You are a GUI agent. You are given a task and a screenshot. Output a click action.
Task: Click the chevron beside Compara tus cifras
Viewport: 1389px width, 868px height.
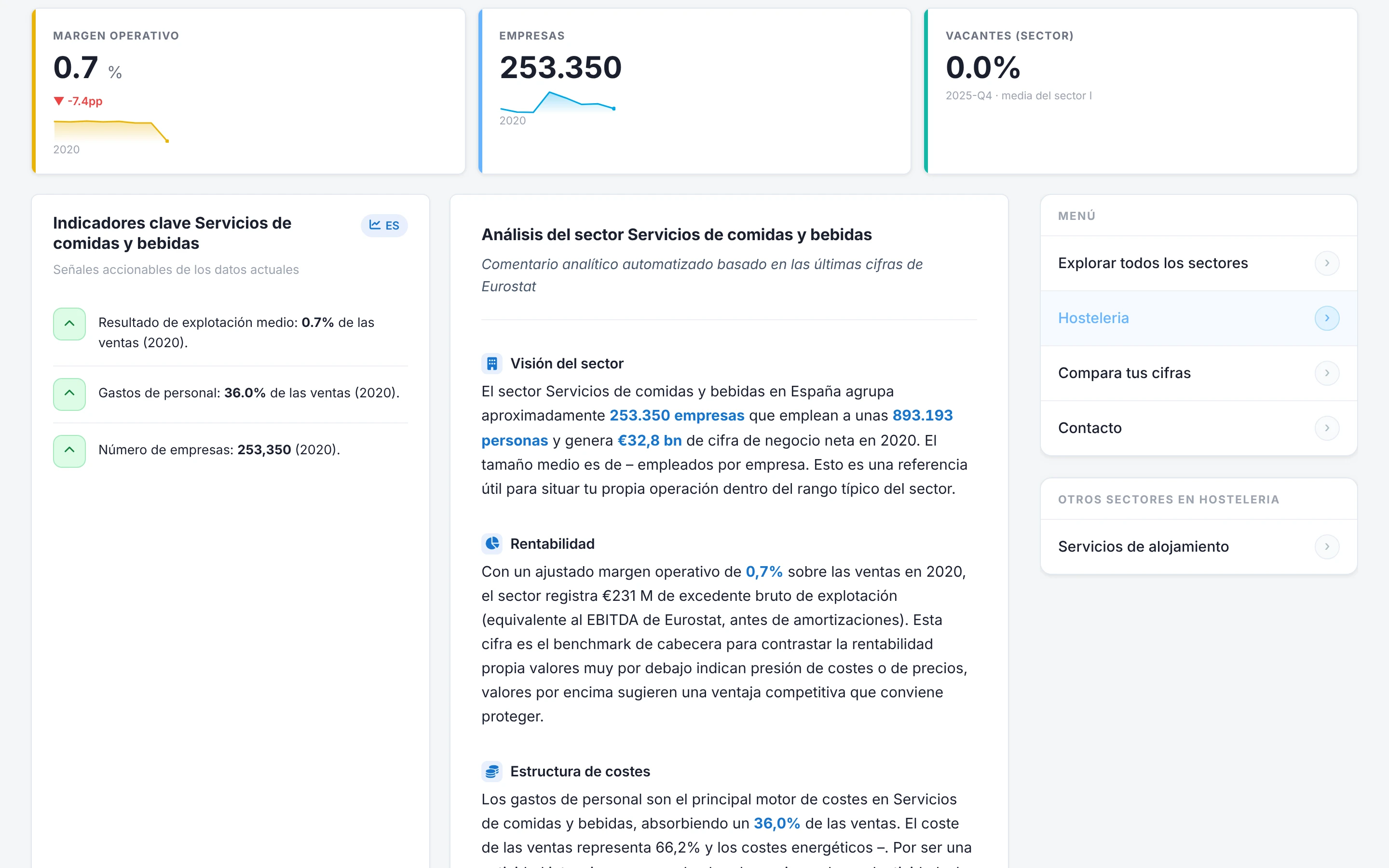pos(1327,373)
